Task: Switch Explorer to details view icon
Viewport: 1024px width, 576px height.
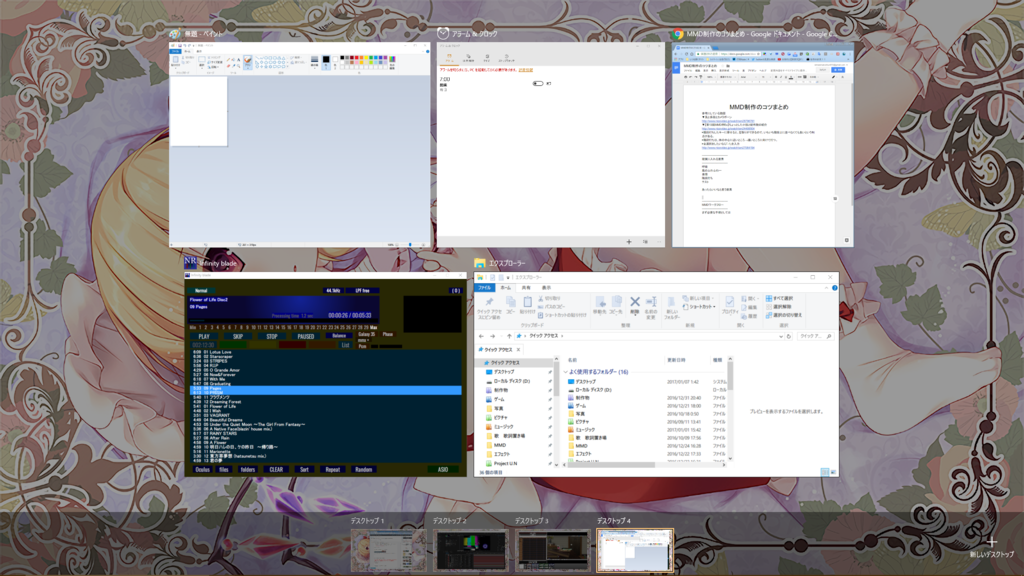Action: (825, 472)
